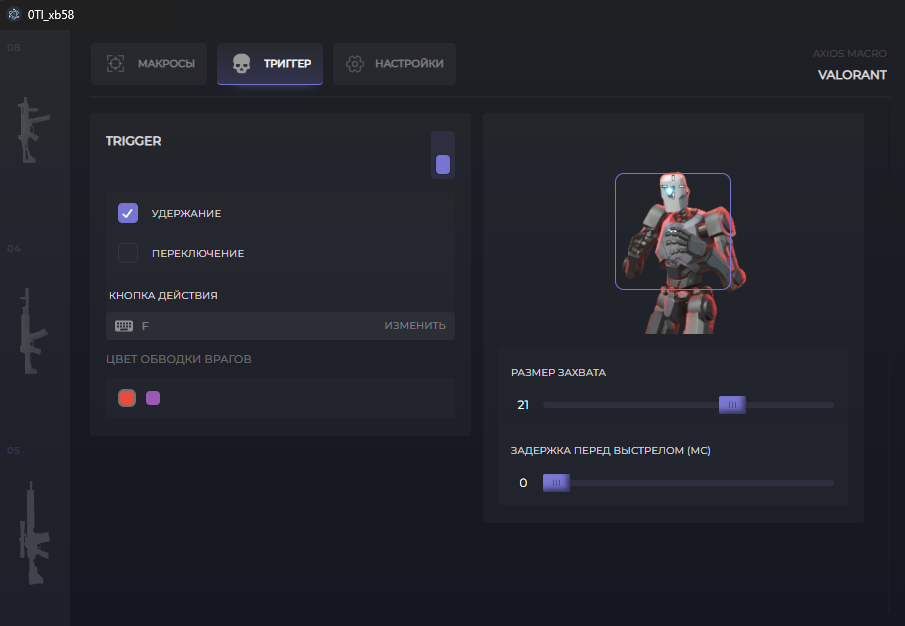
Task: Click the VALORANT game label
Action: 852,75
